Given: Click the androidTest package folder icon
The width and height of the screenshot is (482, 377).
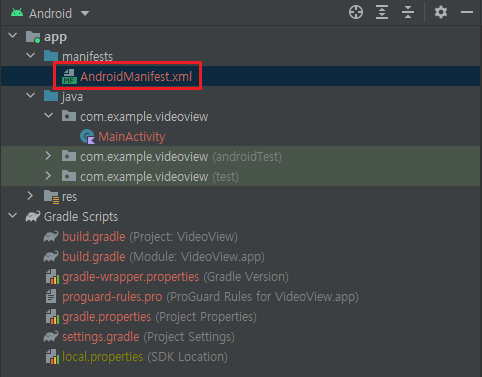Looking at the screenshot, I should pyautogui.click(x=69, y=156).
